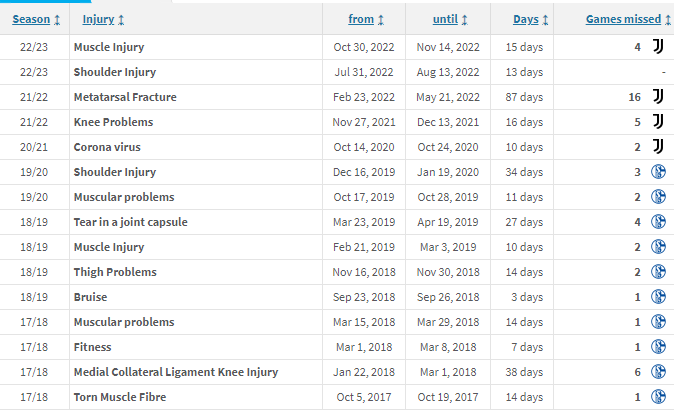The height and width of the screenshot is (412, 674).
Task: Sort table by Season column
Action: pos(31,19)
